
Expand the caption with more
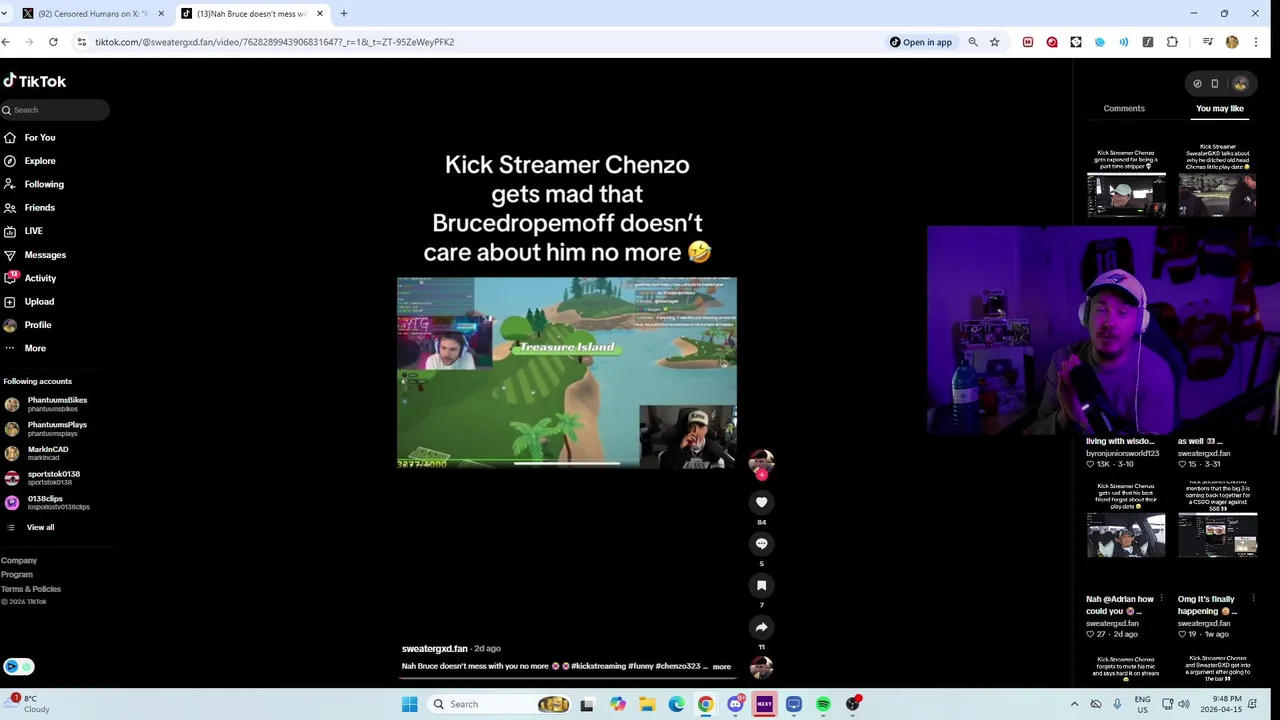(722, 666)
